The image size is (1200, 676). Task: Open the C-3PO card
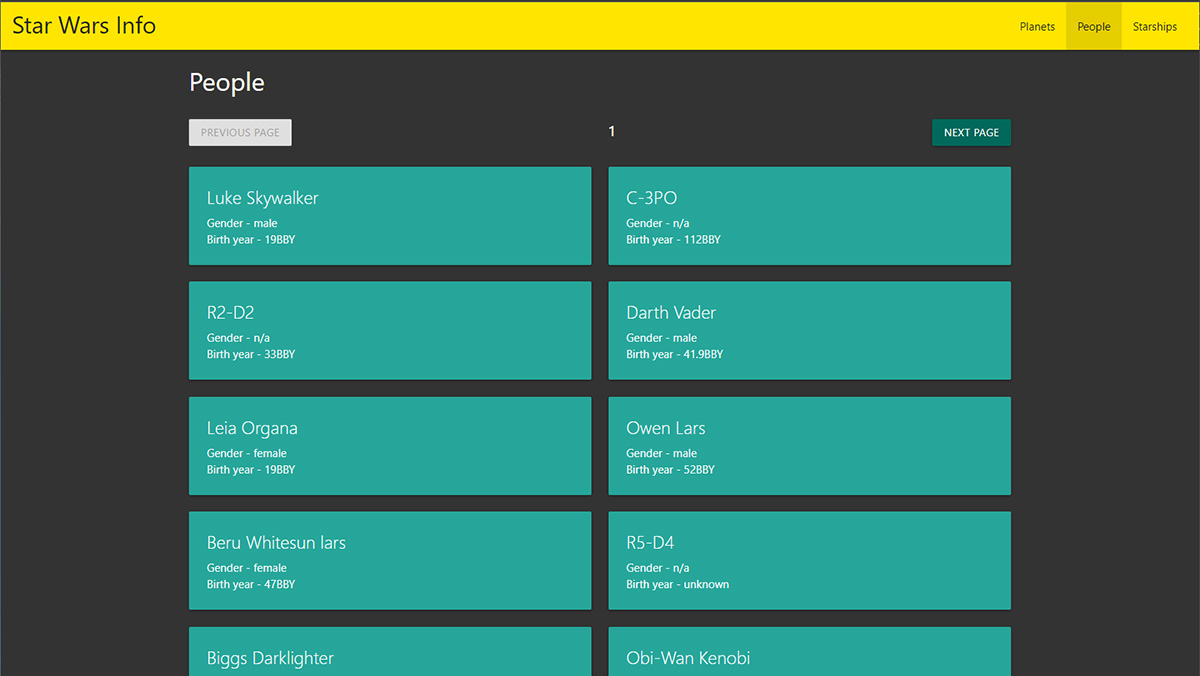point(810,216)
